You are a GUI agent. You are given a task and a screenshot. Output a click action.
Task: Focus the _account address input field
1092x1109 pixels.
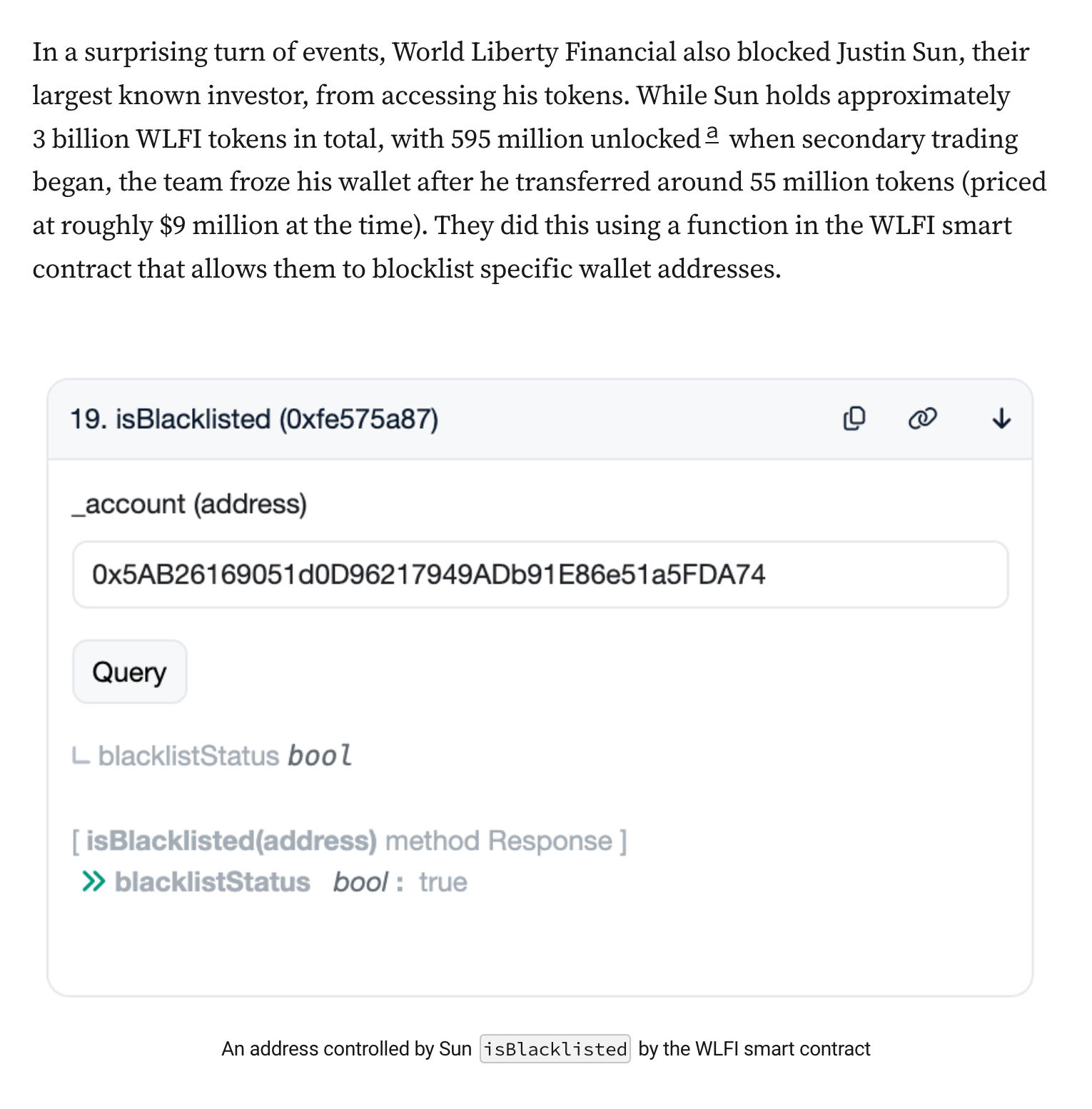[540, 574]
